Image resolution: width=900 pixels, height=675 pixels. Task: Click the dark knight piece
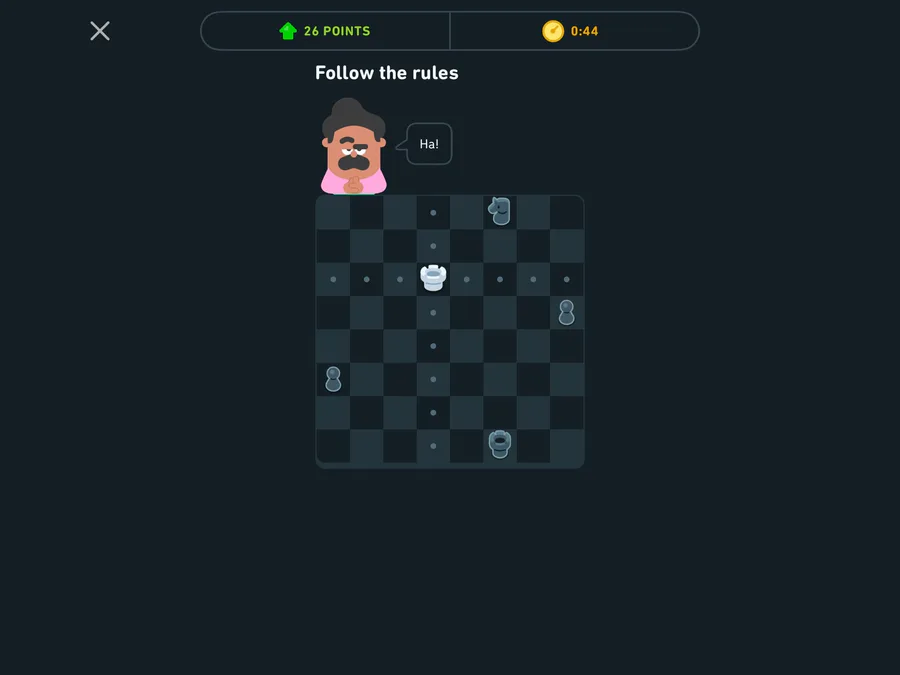(499, 211)
